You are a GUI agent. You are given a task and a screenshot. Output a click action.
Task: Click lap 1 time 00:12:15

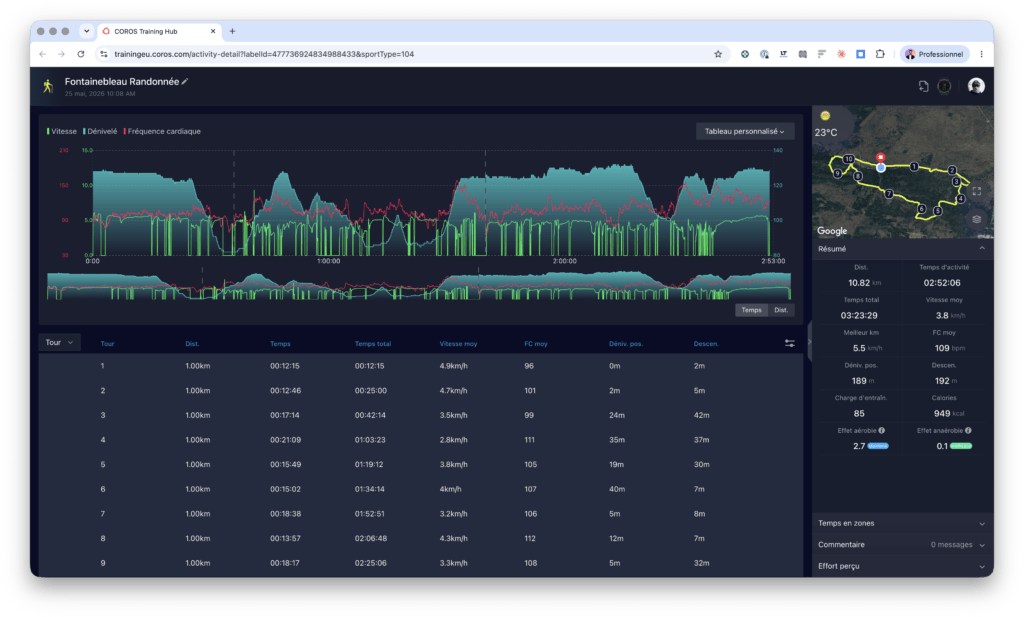[285, 366]
